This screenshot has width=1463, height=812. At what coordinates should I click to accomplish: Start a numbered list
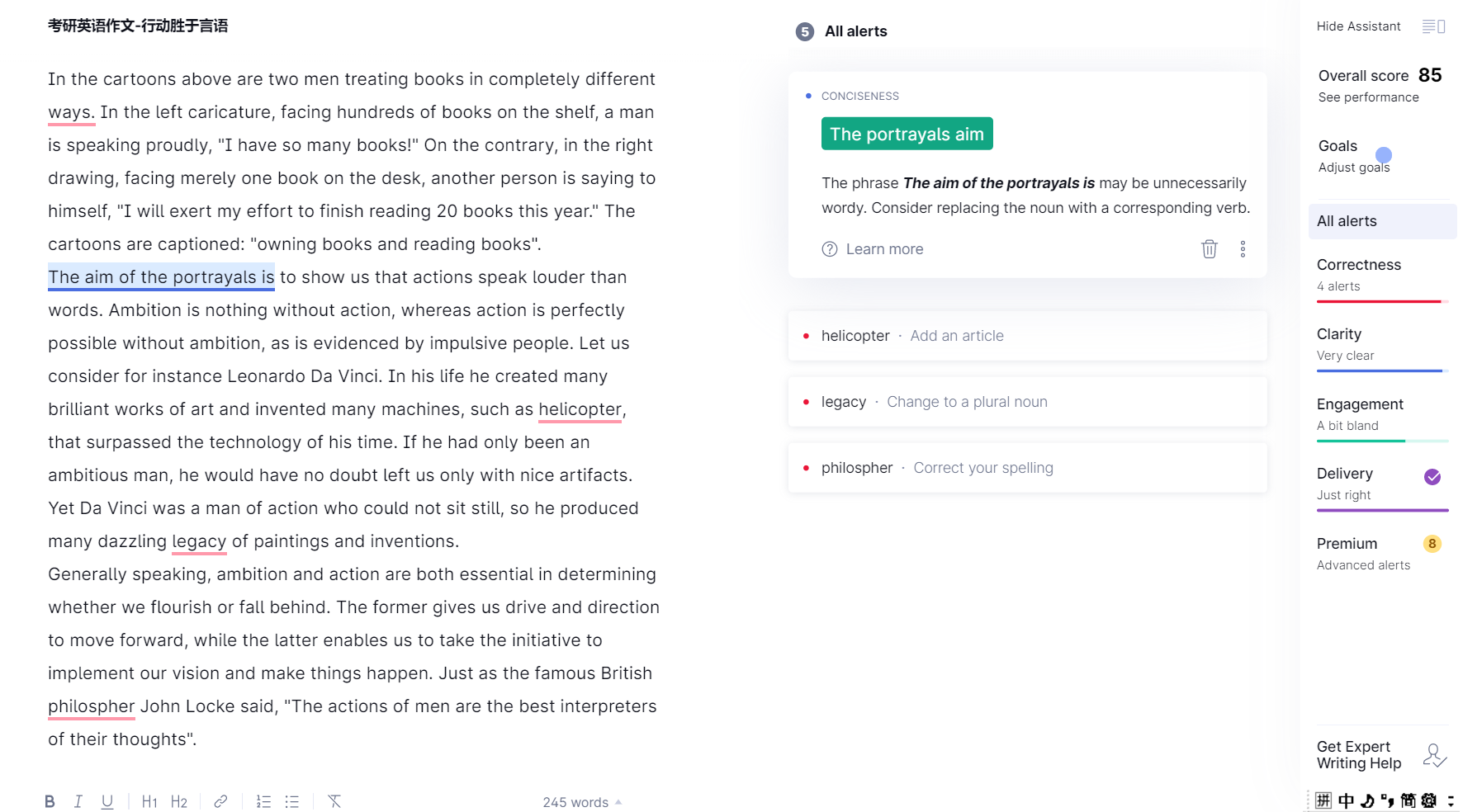point(263,801)
